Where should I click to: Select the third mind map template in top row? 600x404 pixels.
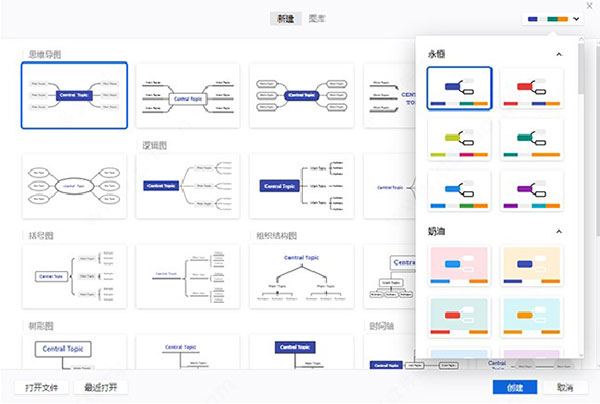(x=301, y=95)
